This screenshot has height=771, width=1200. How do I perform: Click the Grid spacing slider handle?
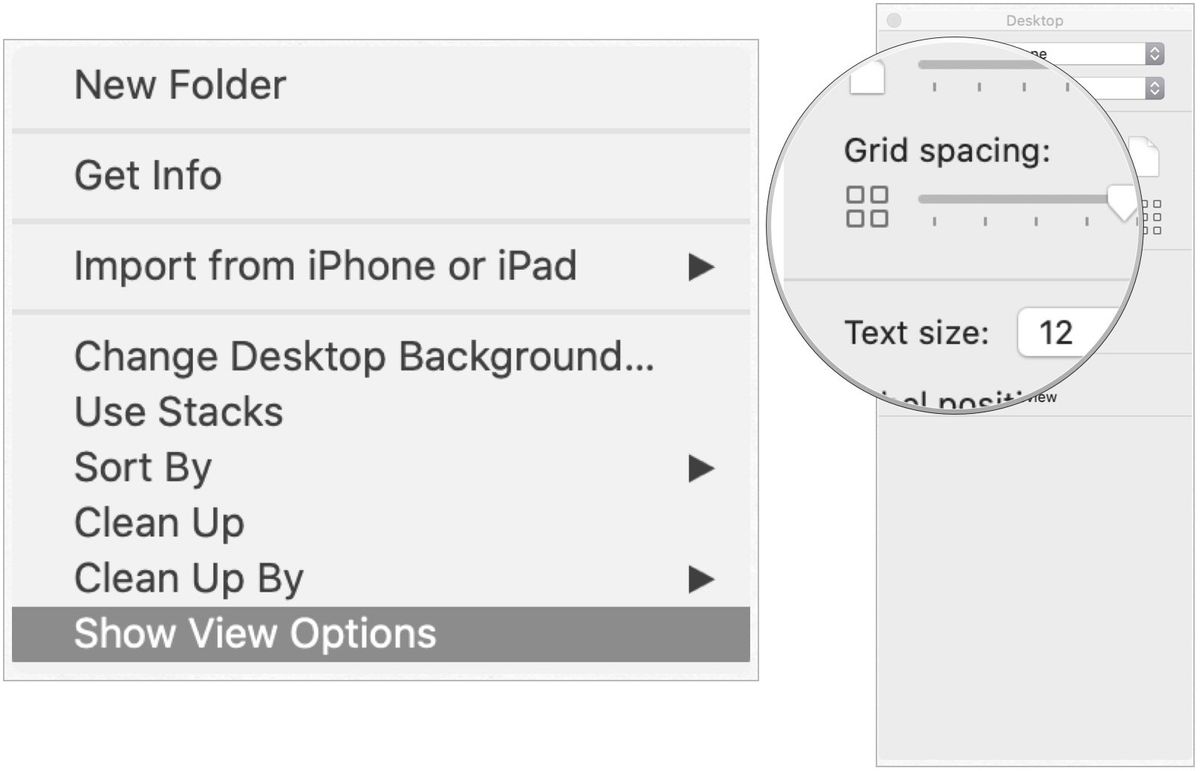pos(1122,201)
